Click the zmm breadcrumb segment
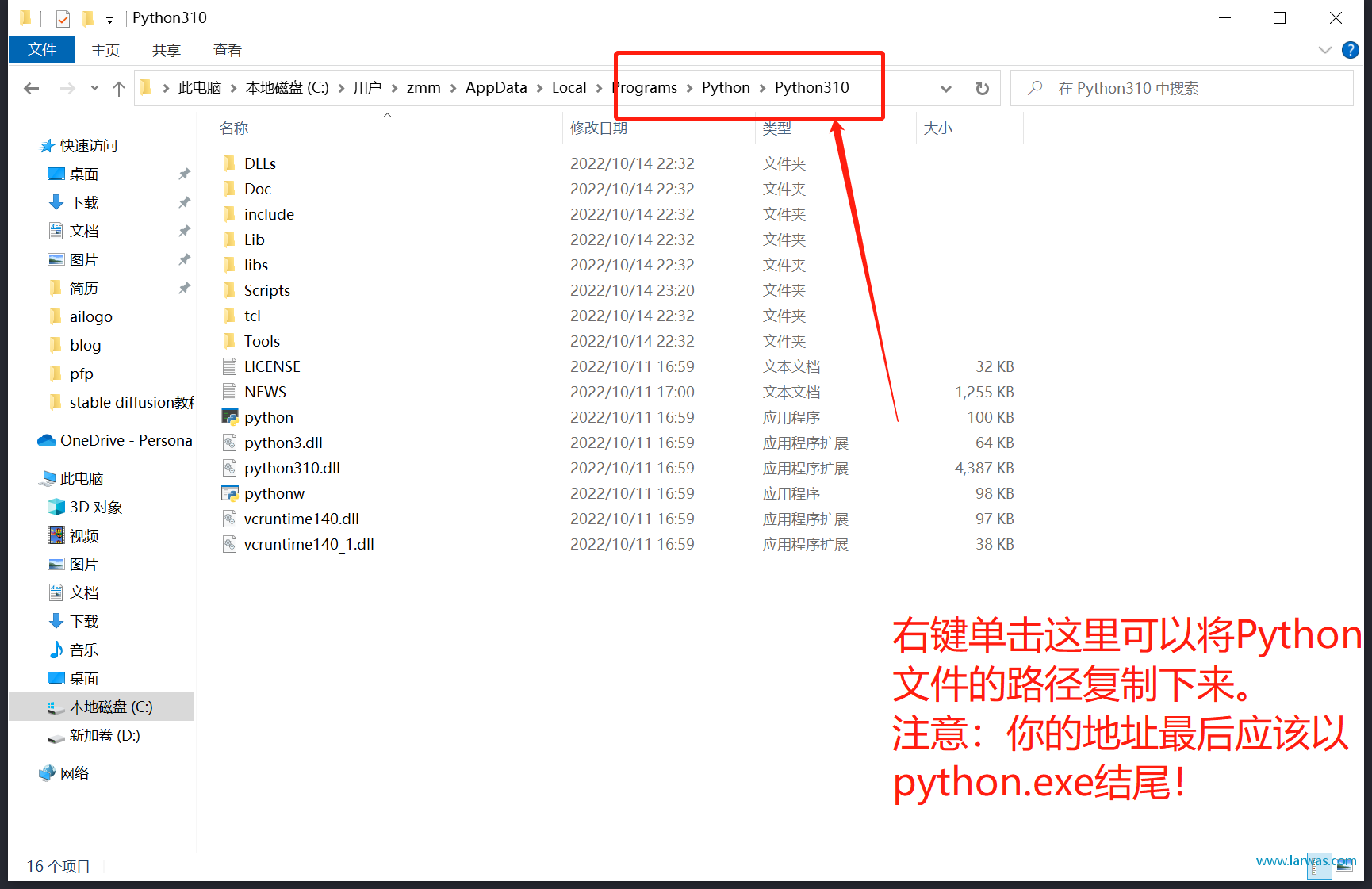 coord(423,87)
